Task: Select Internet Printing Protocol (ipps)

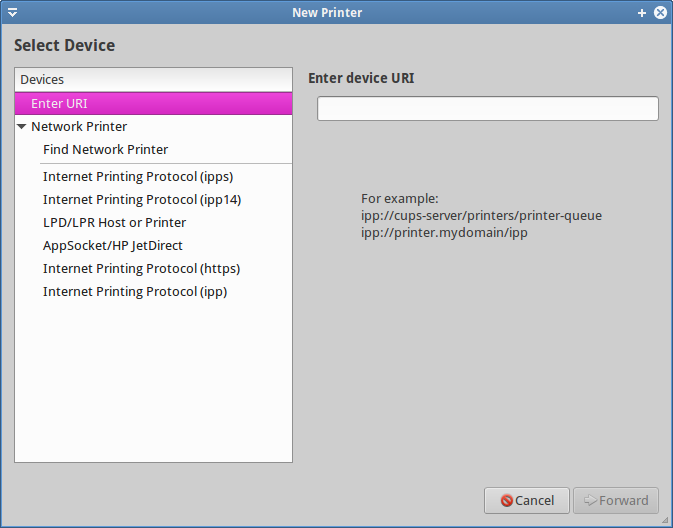Action: point(138,177)
